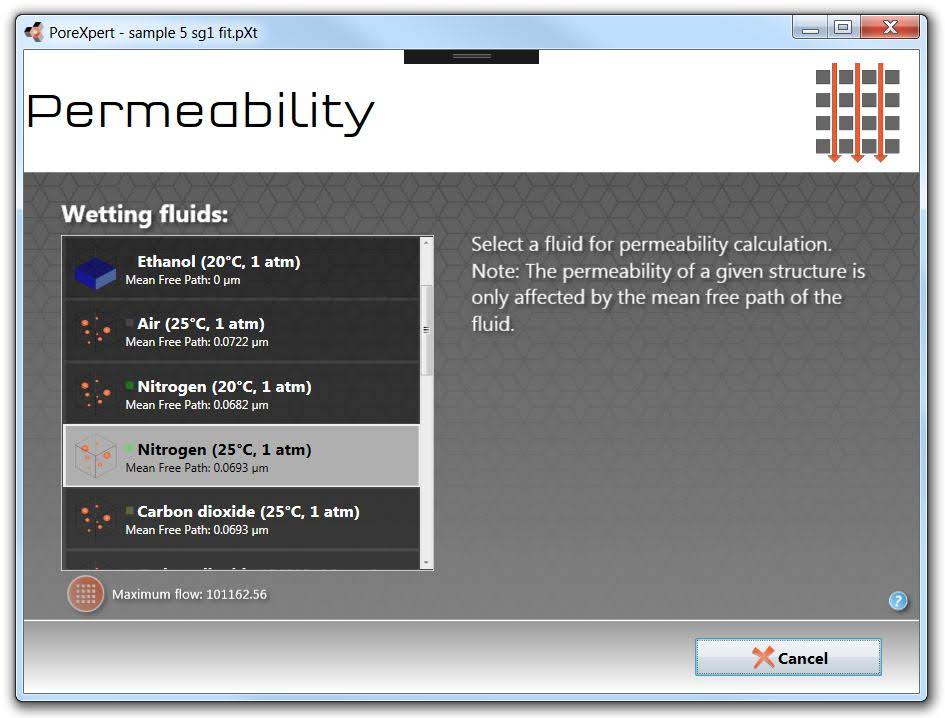The image size is (945, 718).
Task: Click the Carbon dioxide particle icon
Action: pos(96,519)
